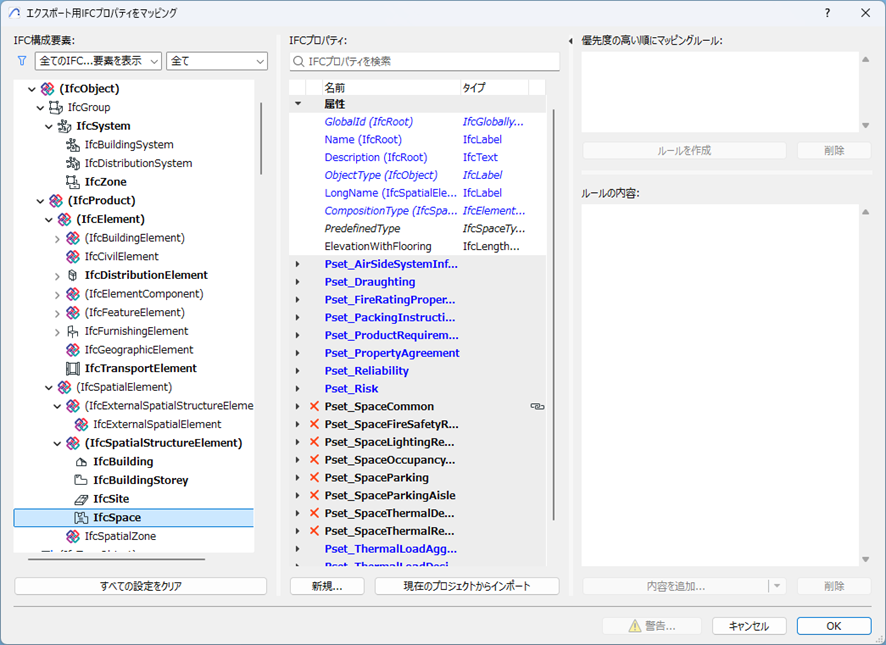Click the IfcCivilElement icon

point(73,256)
